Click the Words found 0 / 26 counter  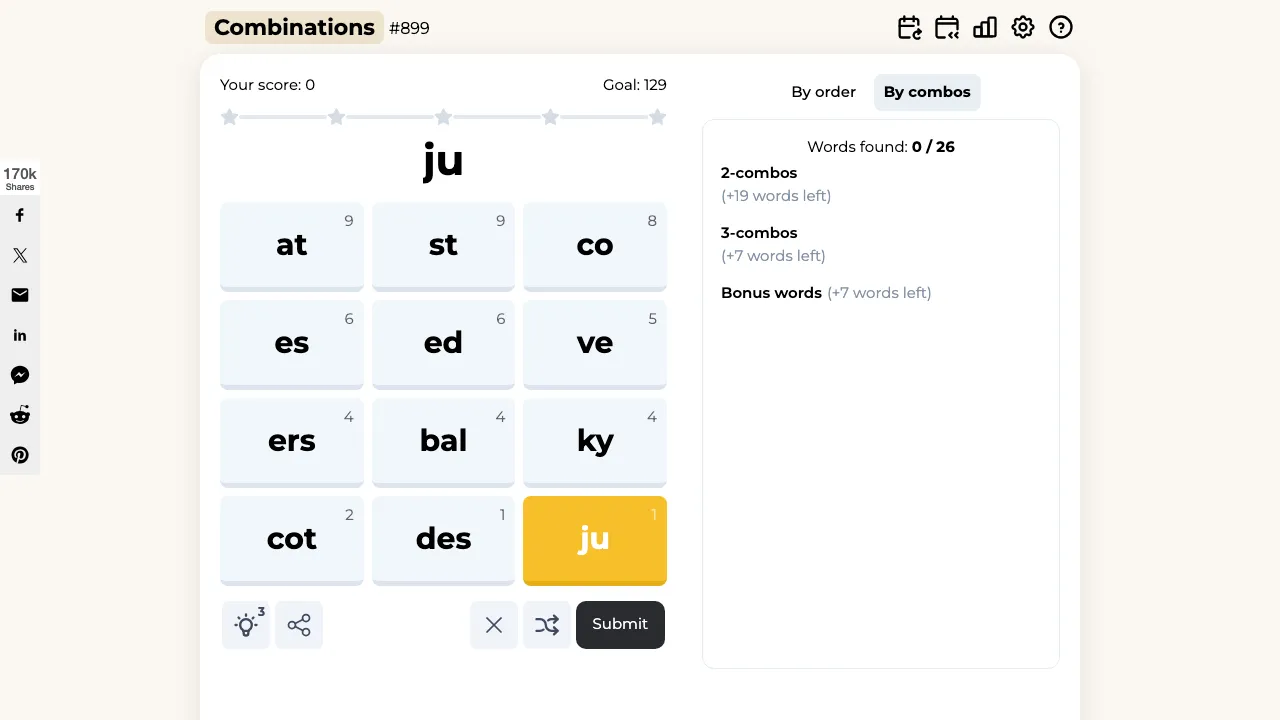coord(881,147)
